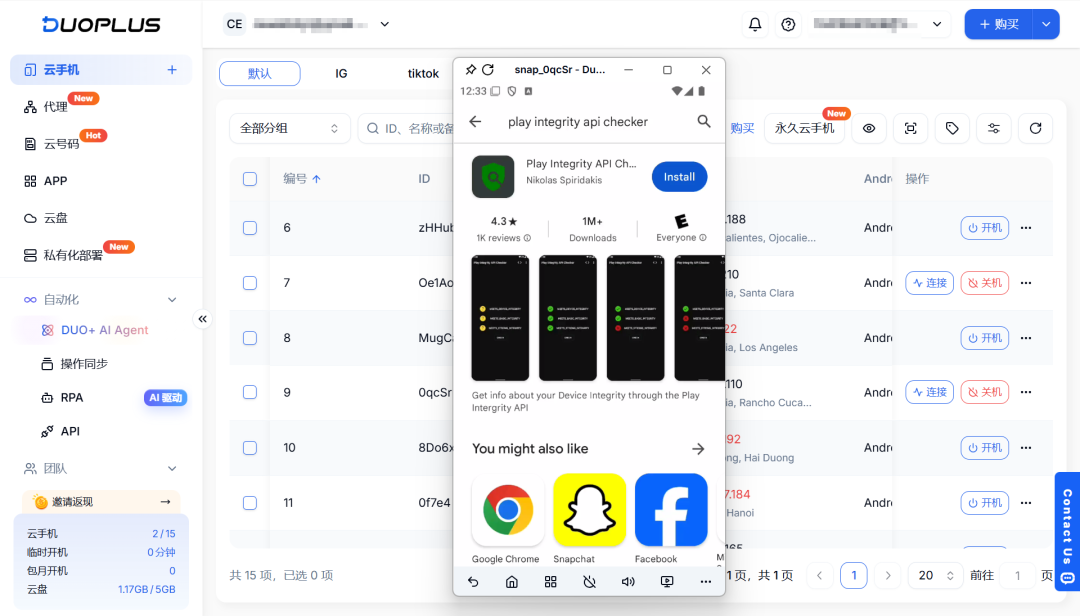Refresh the cloud phone list
This screenshot has height=616, width=1080.
pyautogui.click(x=1035, y=128)
